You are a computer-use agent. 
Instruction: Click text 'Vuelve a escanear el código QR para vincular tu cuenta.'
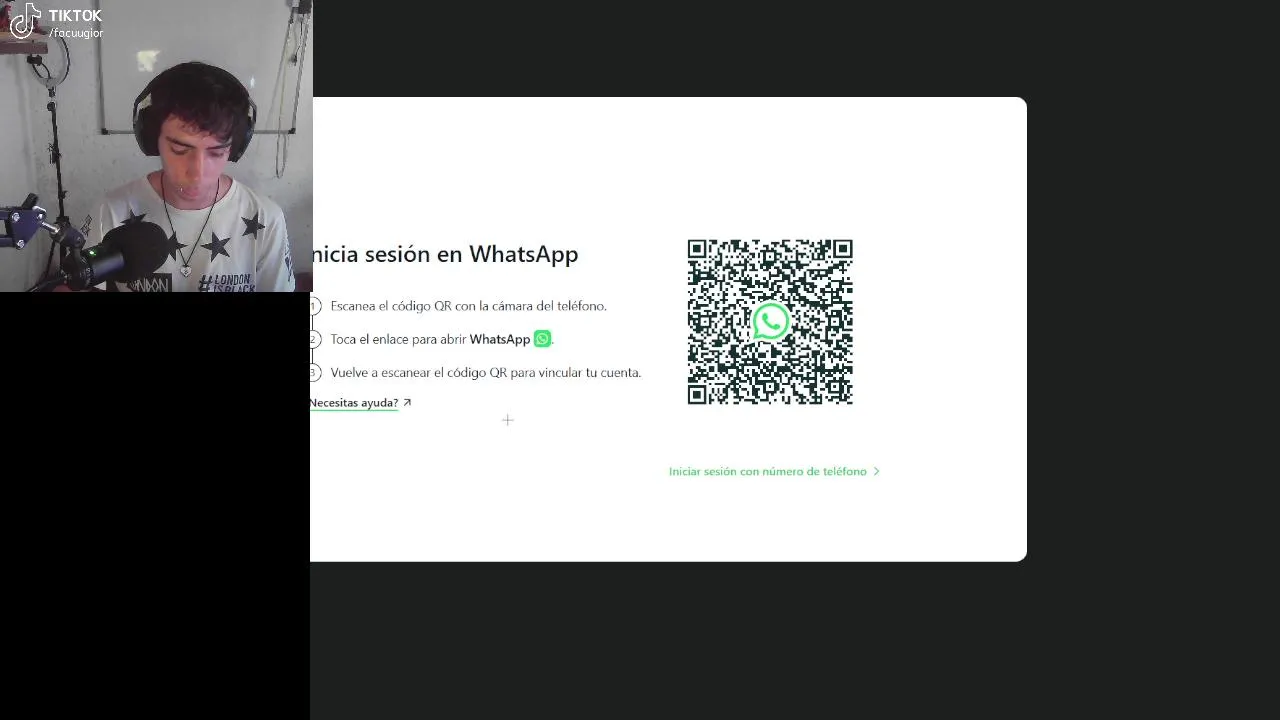pos(486,372)
